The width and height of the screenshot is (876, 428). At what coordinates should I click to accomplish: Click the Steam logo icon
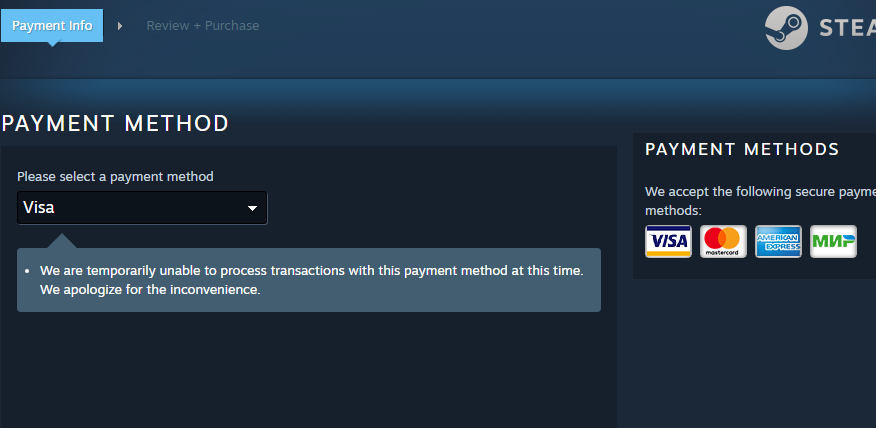click(786, 28)
